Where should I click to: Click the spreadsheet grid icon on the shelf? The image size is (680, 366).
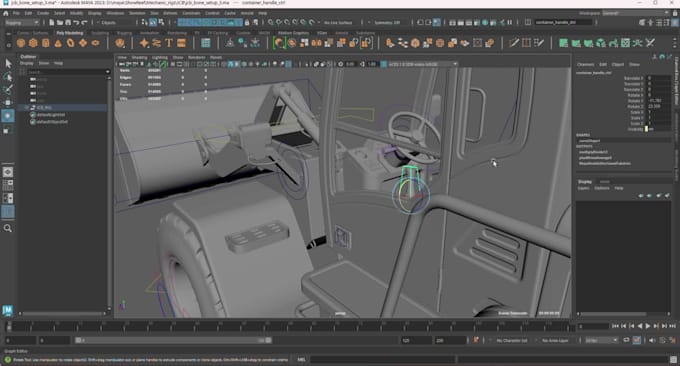click(206, 43)
